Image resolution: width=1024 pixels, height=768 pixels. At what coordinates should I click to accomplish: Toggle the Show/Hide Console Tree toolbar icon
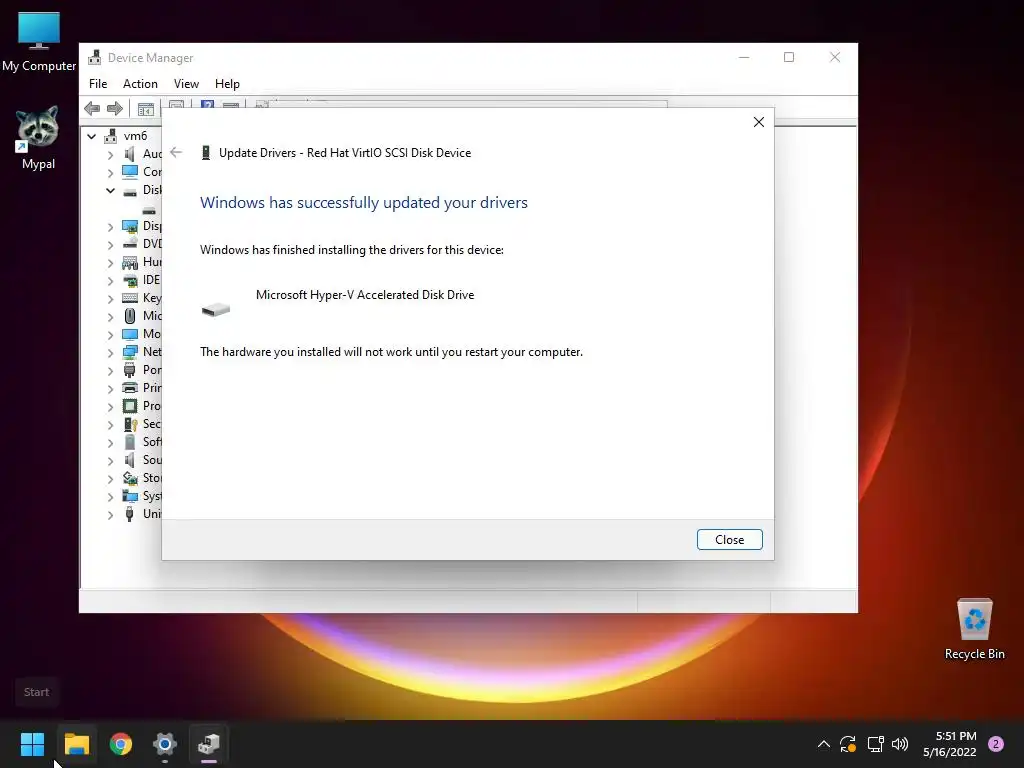click(x=146, y=109)
